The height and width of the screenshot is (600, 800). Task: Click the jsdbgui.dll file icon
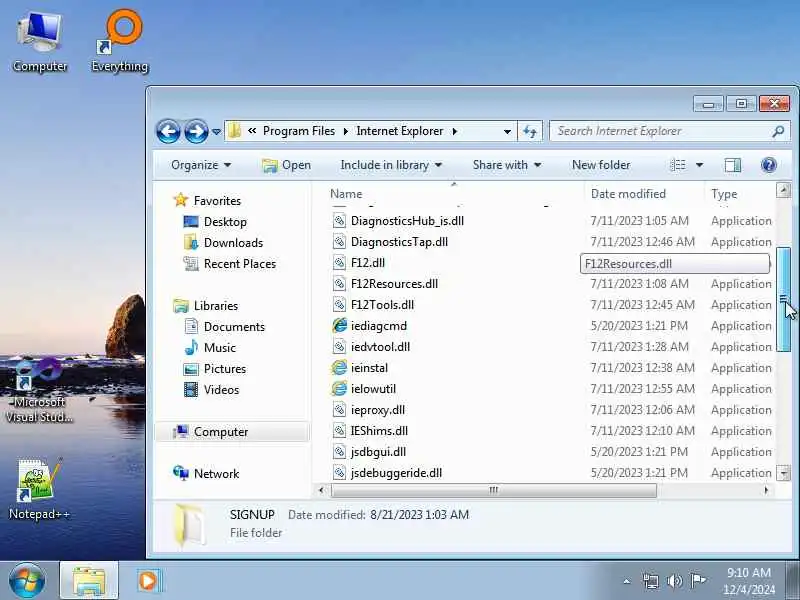pos(339,452)
